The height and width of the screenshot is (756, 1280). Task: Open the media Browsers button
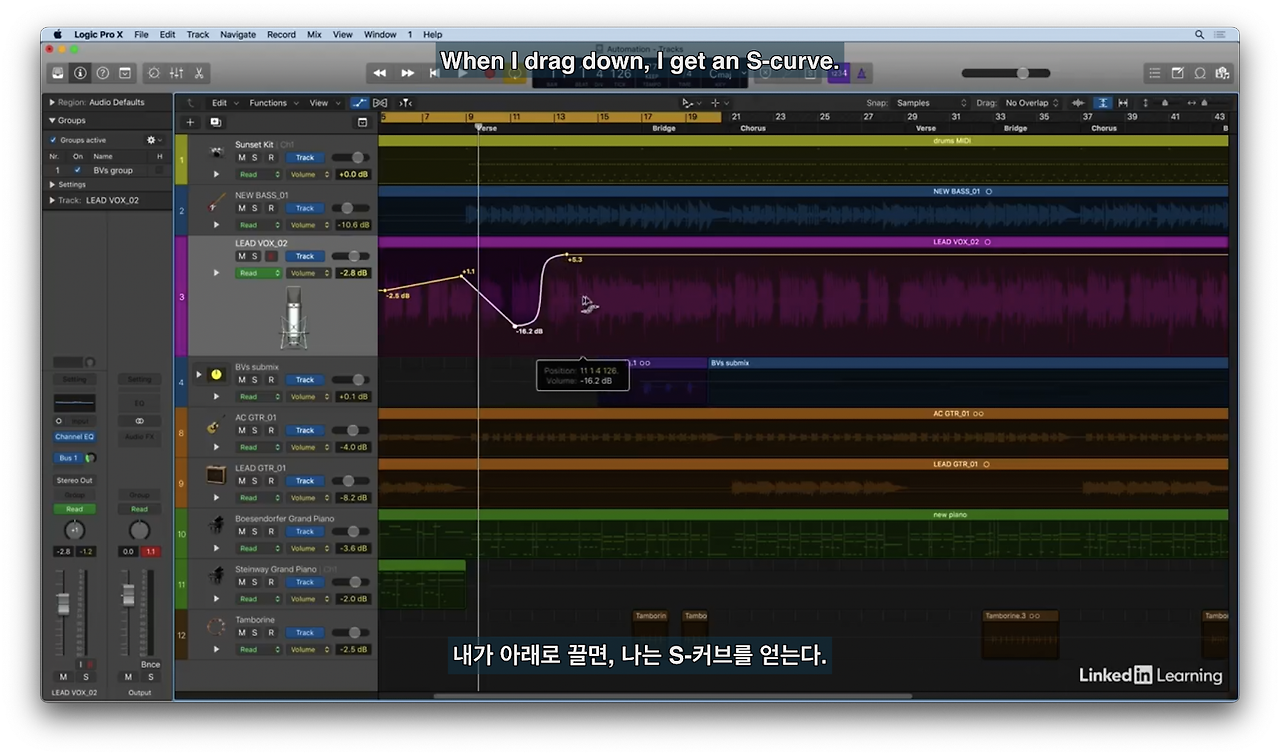click(1222, 73)
